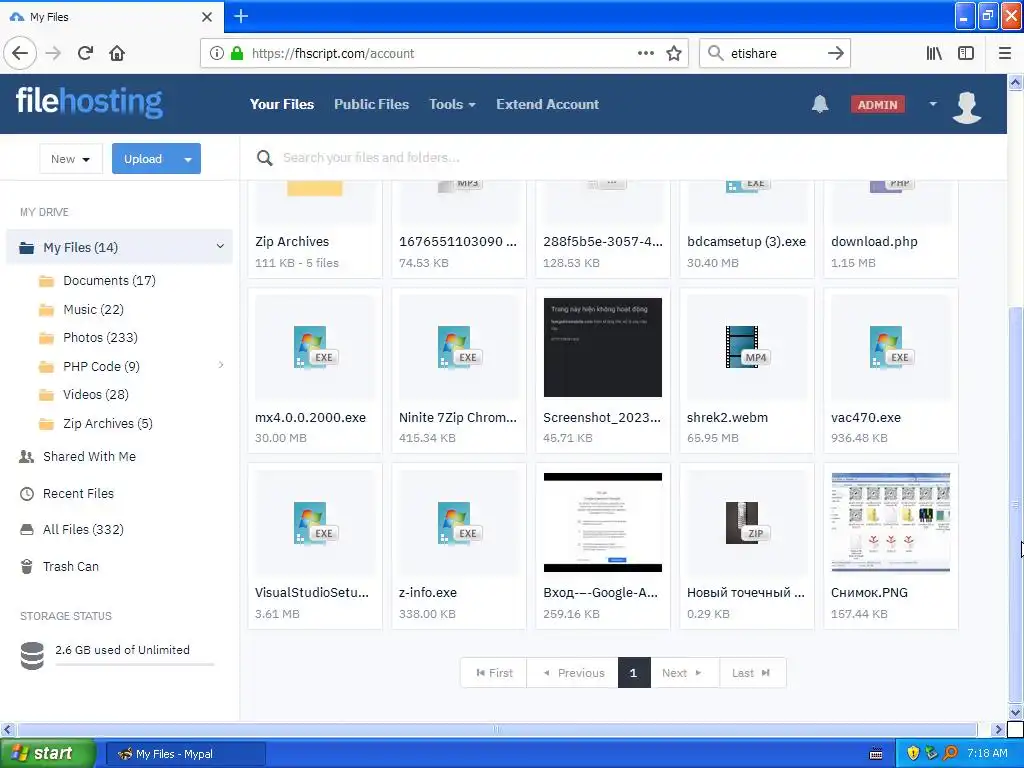Screen dimensions: 1024x768
Task: Open Public Files navigation item
Action: pyautogui.click(x=372, y=104)
